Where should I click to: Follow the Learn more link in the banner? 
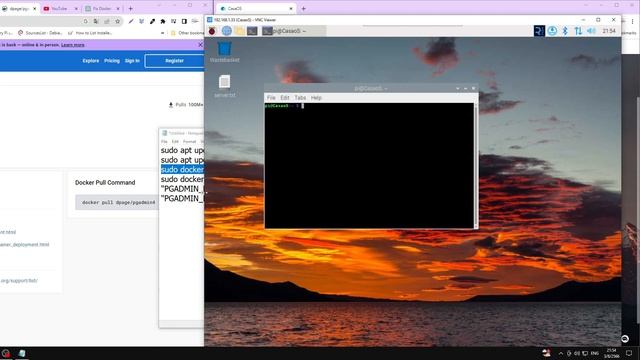point(73,45)
